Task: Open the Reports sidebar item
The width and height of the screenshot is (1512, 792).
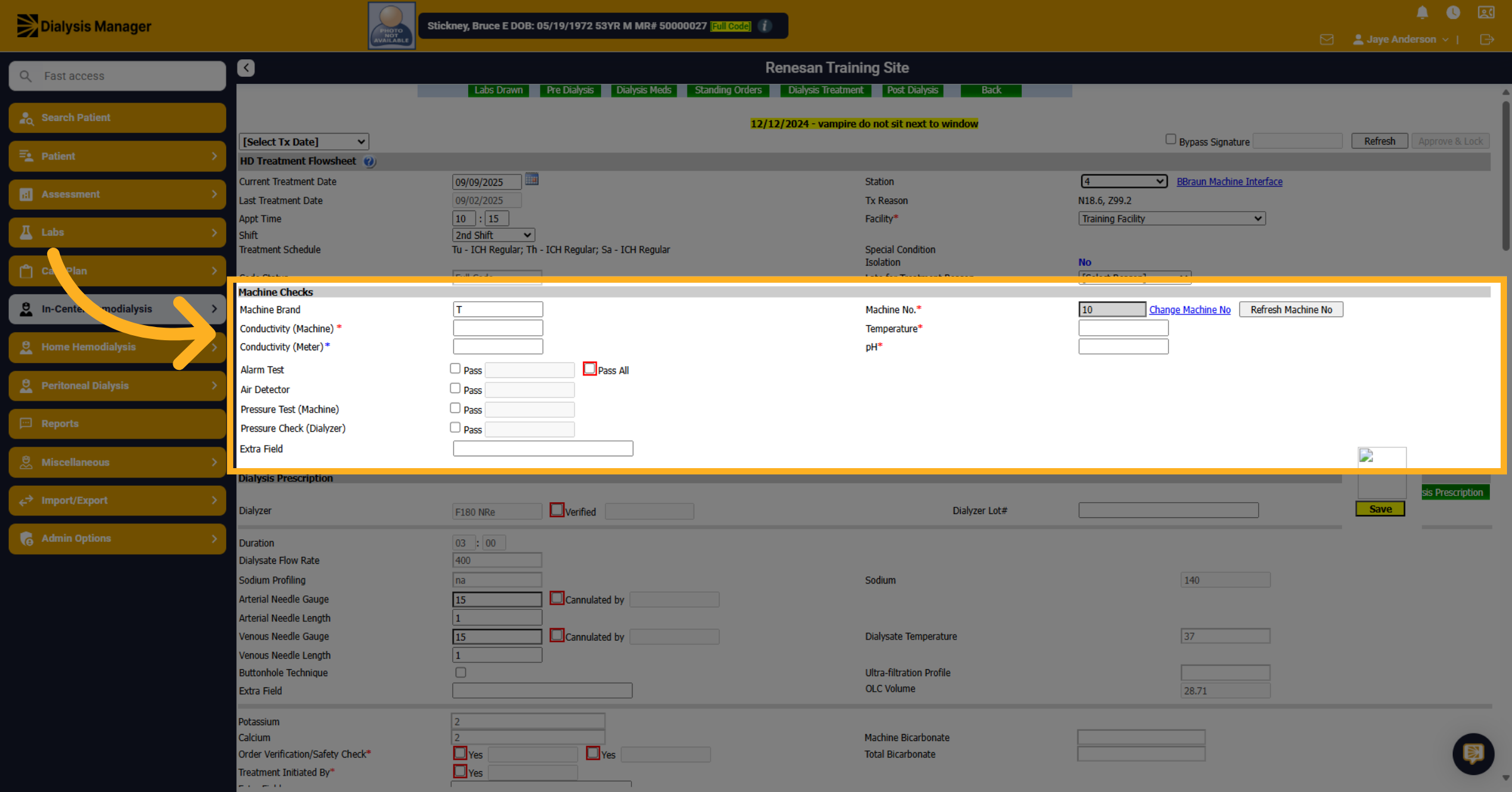Action: tap(117, 423)
